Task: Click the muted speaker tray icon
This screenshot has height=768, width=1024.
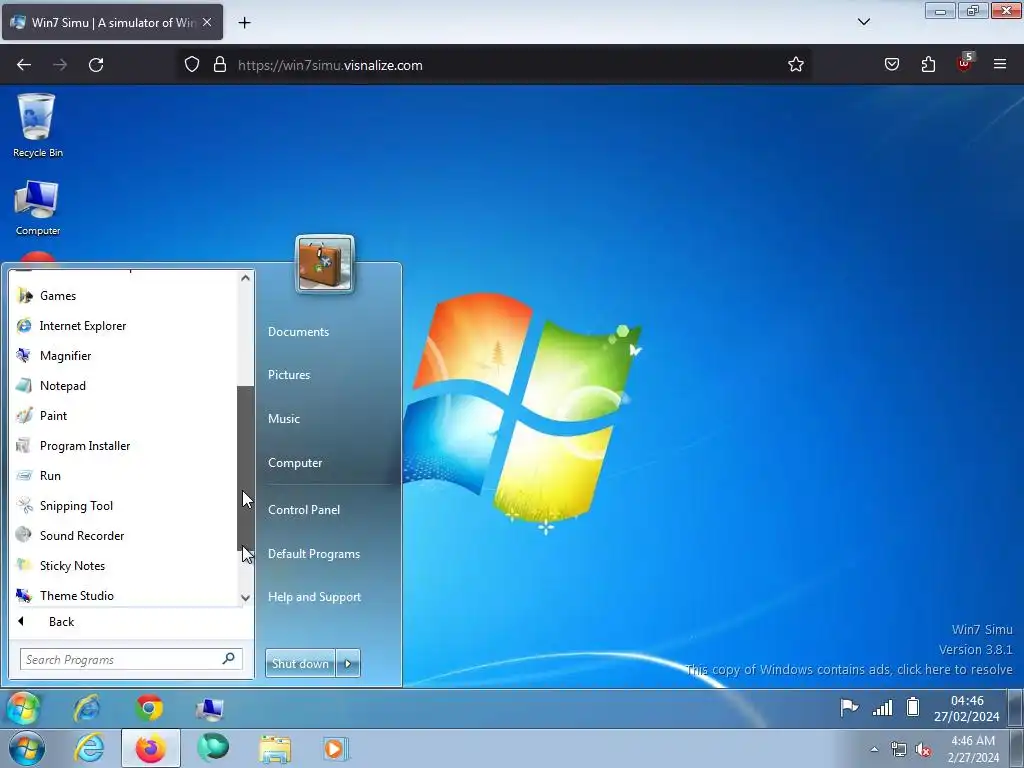Action: [x=923, y=750]
